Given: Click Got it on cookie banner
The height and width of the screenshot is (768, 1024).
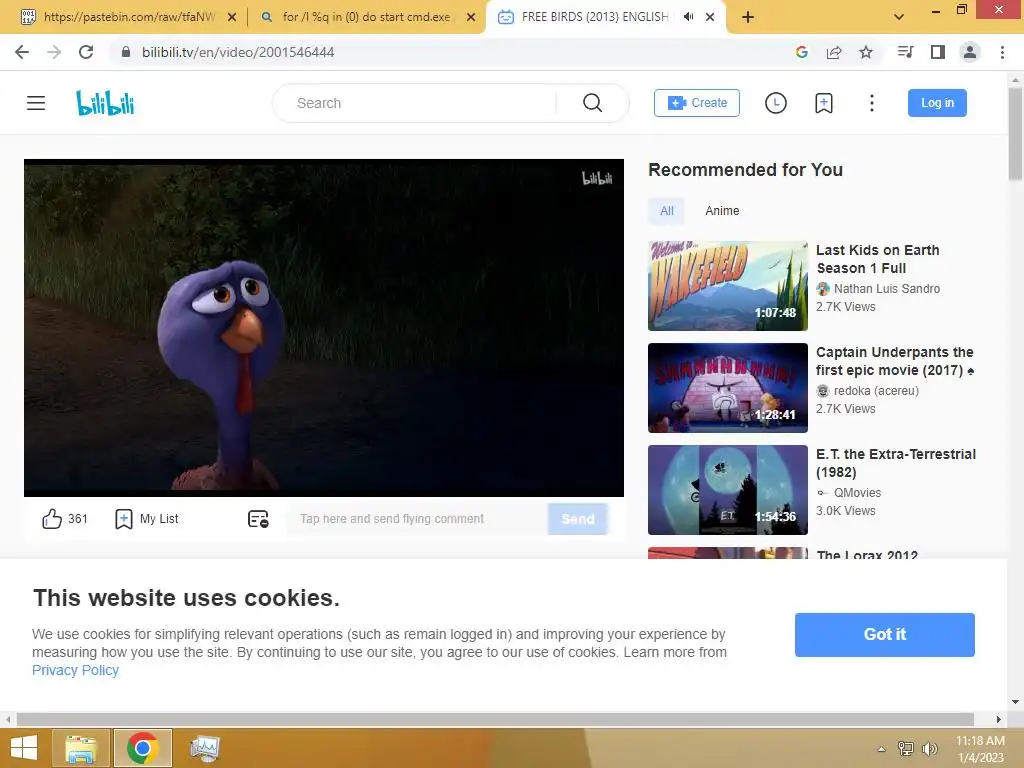Looking at the screenshot, I should [x=885, y=635].
